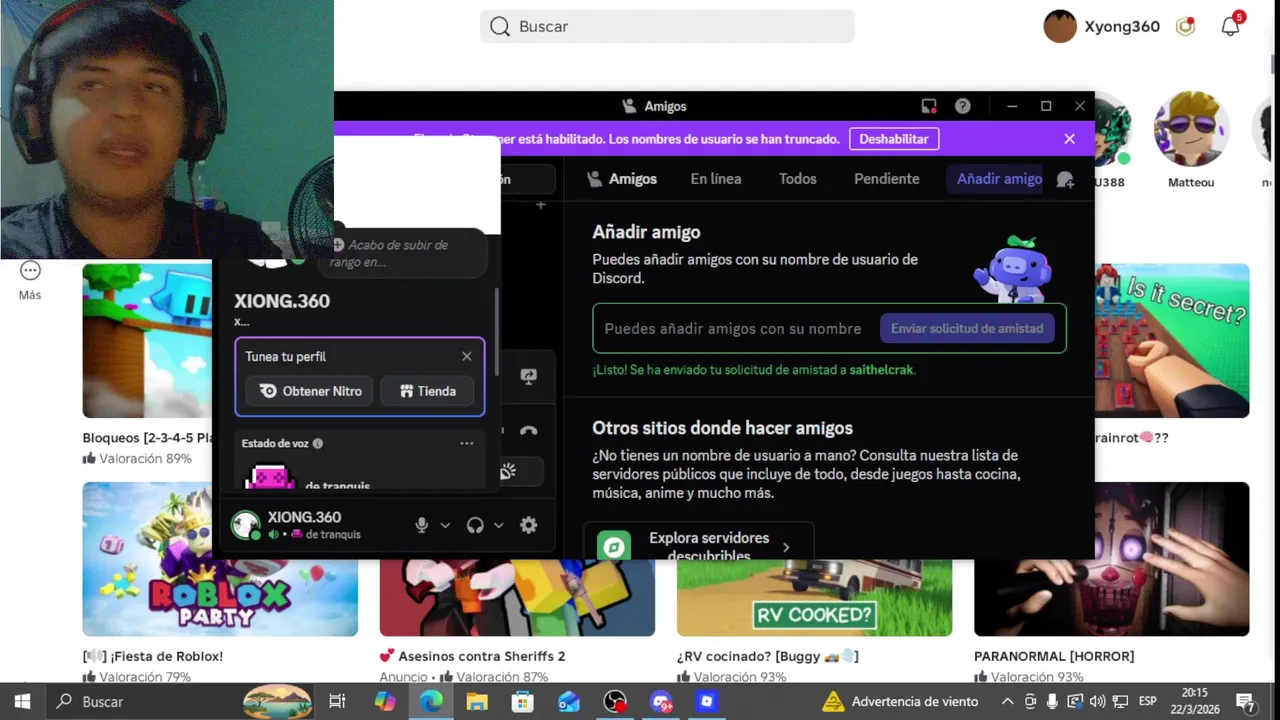The image size is (1280, 720).
Task: Open Asesinos contra Sheriffs 2 thumbnail
Action: [x=517, y=597]
